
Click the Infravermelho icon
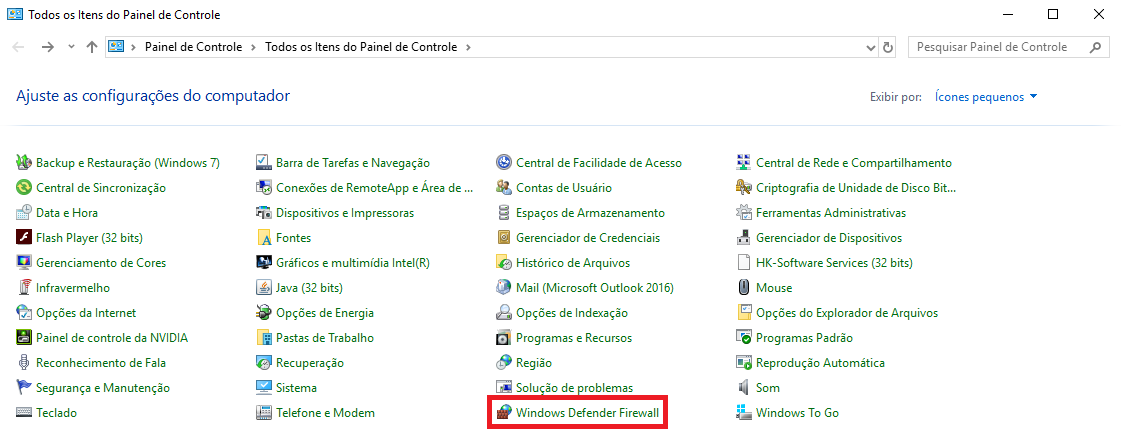24,288
